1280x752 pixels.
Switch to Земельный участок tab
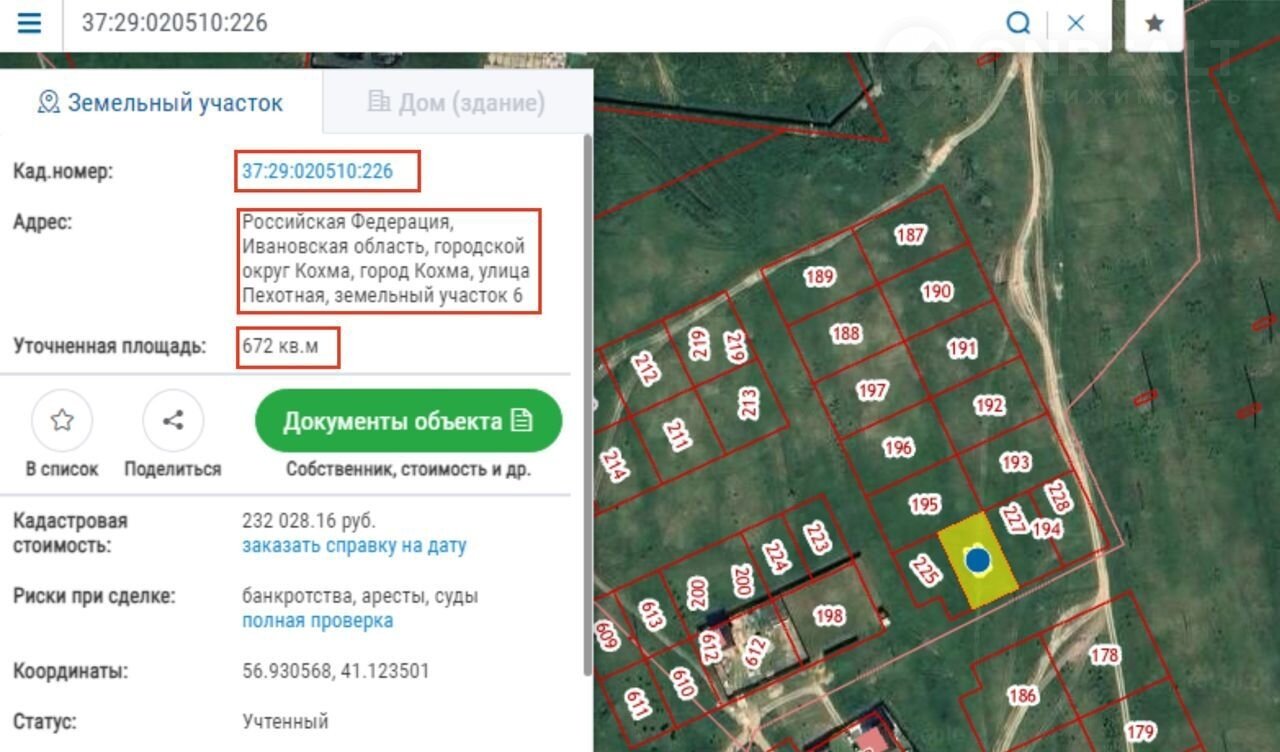[161, 102]
